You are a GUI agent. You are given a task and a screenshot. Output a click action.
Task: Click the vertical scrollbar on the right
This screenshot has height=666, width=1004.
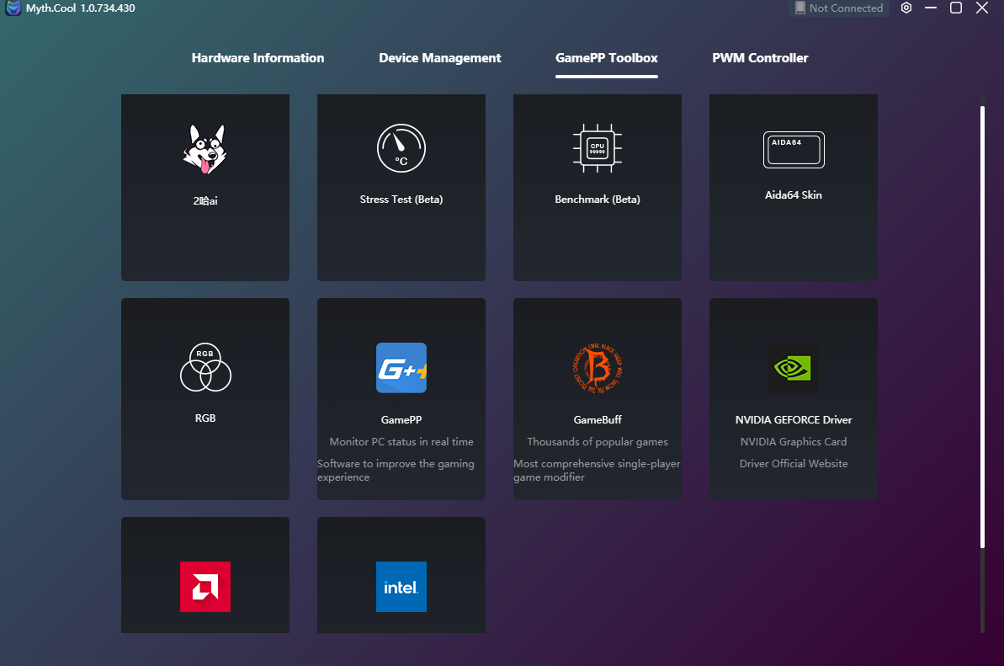click(982, 327)
